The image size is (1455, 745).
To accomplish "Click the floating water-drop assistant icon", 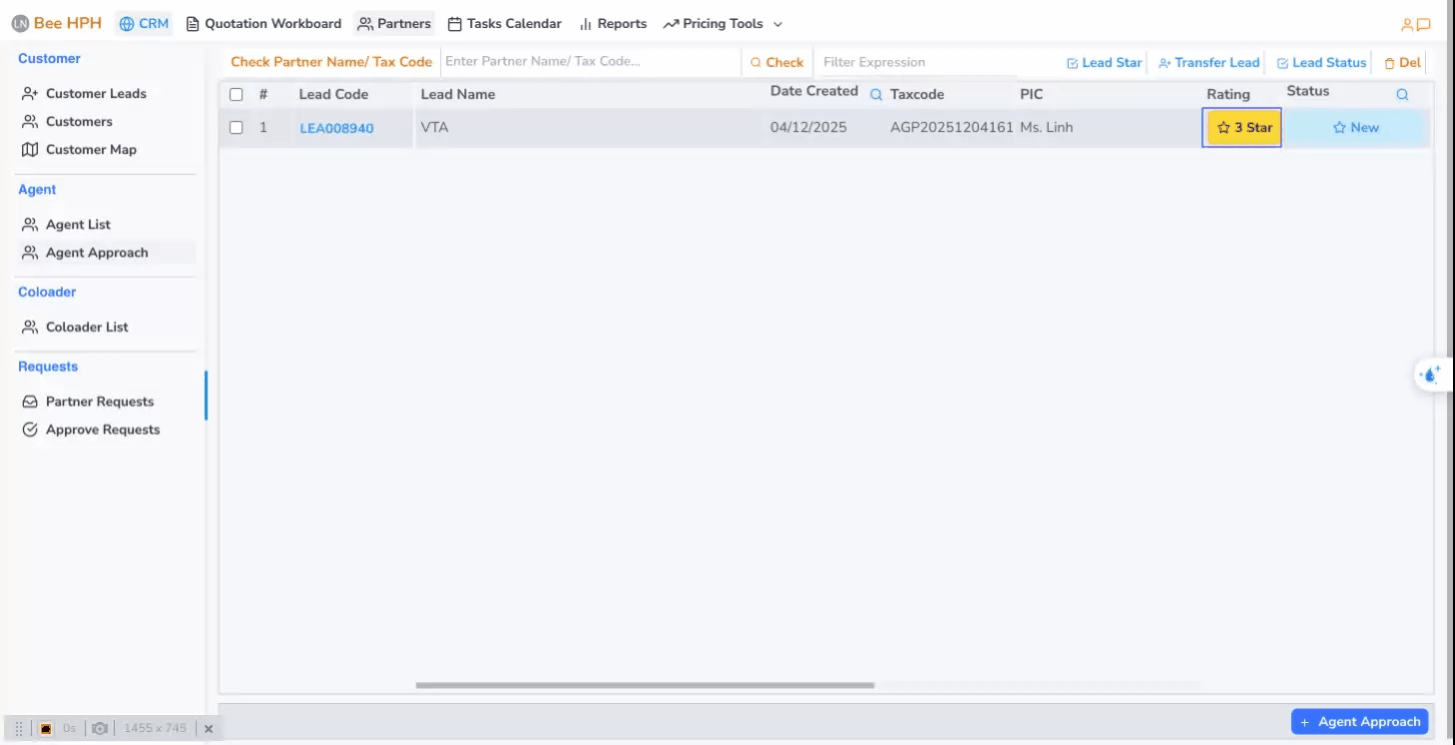I will 1430,375.
